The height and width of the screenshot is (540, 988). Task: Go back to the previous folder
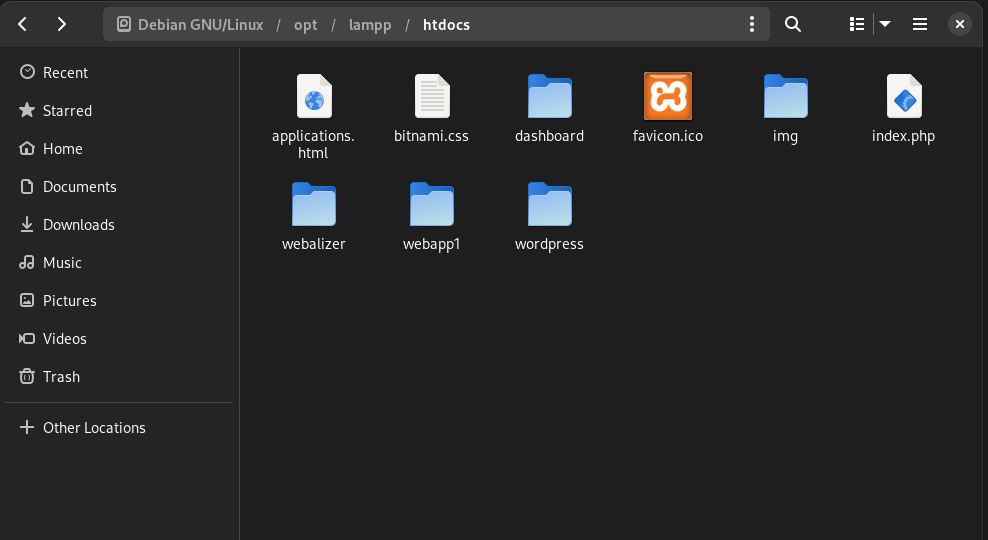pyautogui.click(x=23, y=24)
